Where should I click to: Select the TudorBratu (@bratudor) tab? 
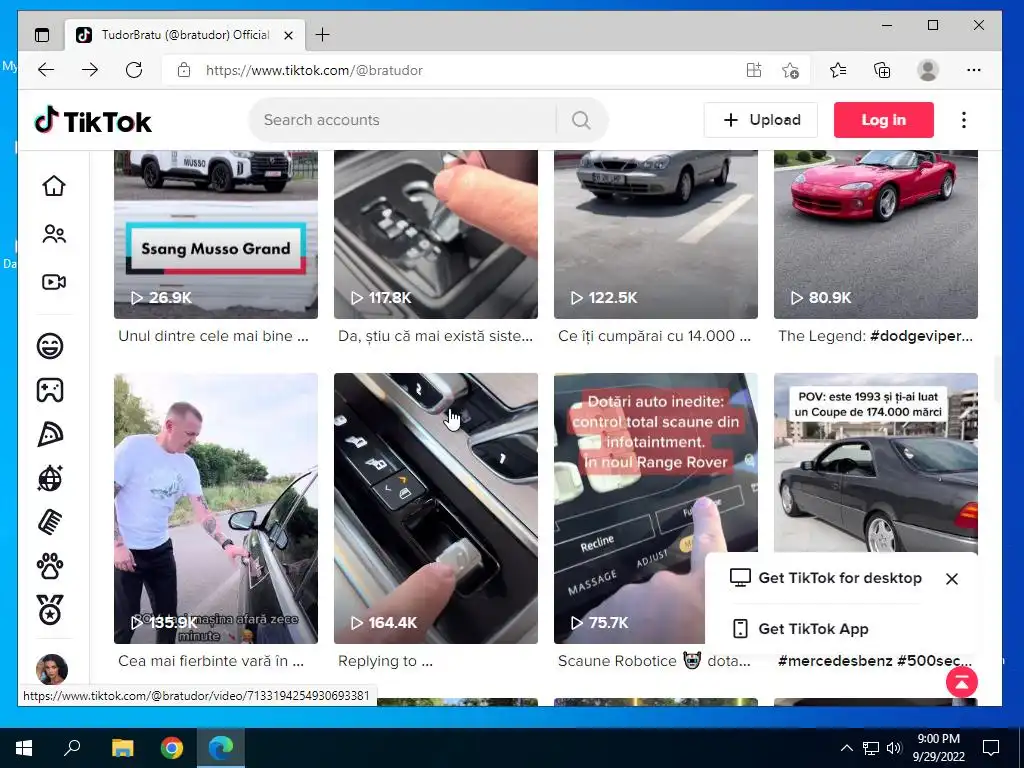184,35
